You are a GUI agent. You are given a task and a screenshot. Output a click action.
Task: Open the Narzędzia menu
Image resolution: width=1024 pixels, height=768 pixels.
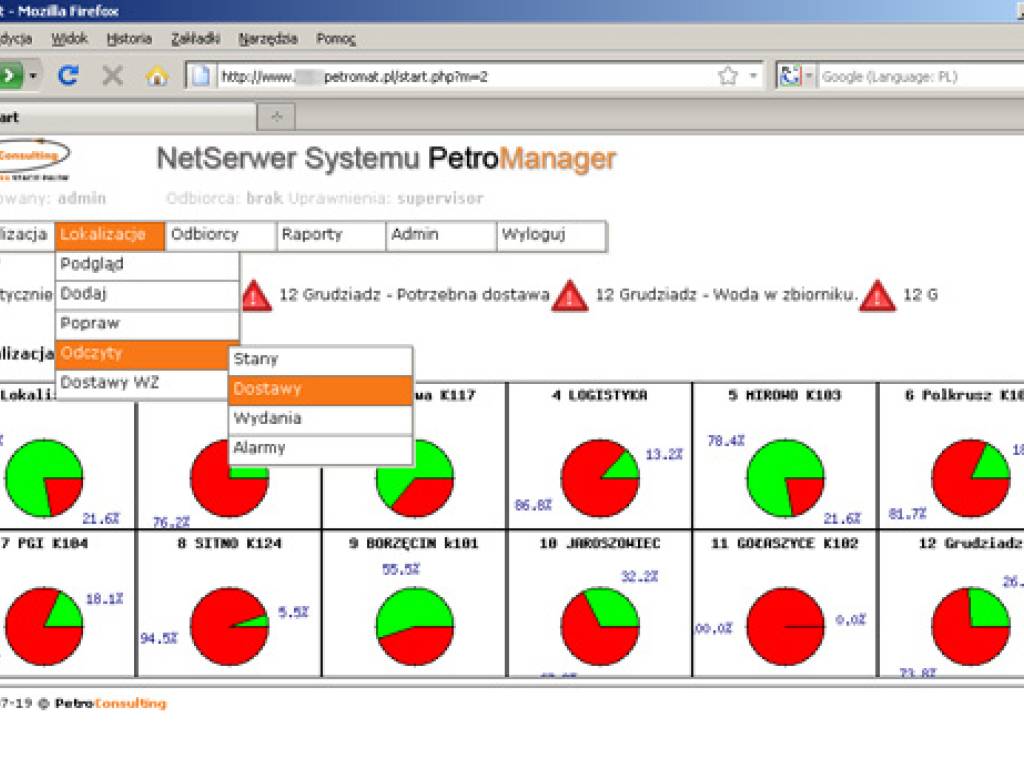[268, 39]
